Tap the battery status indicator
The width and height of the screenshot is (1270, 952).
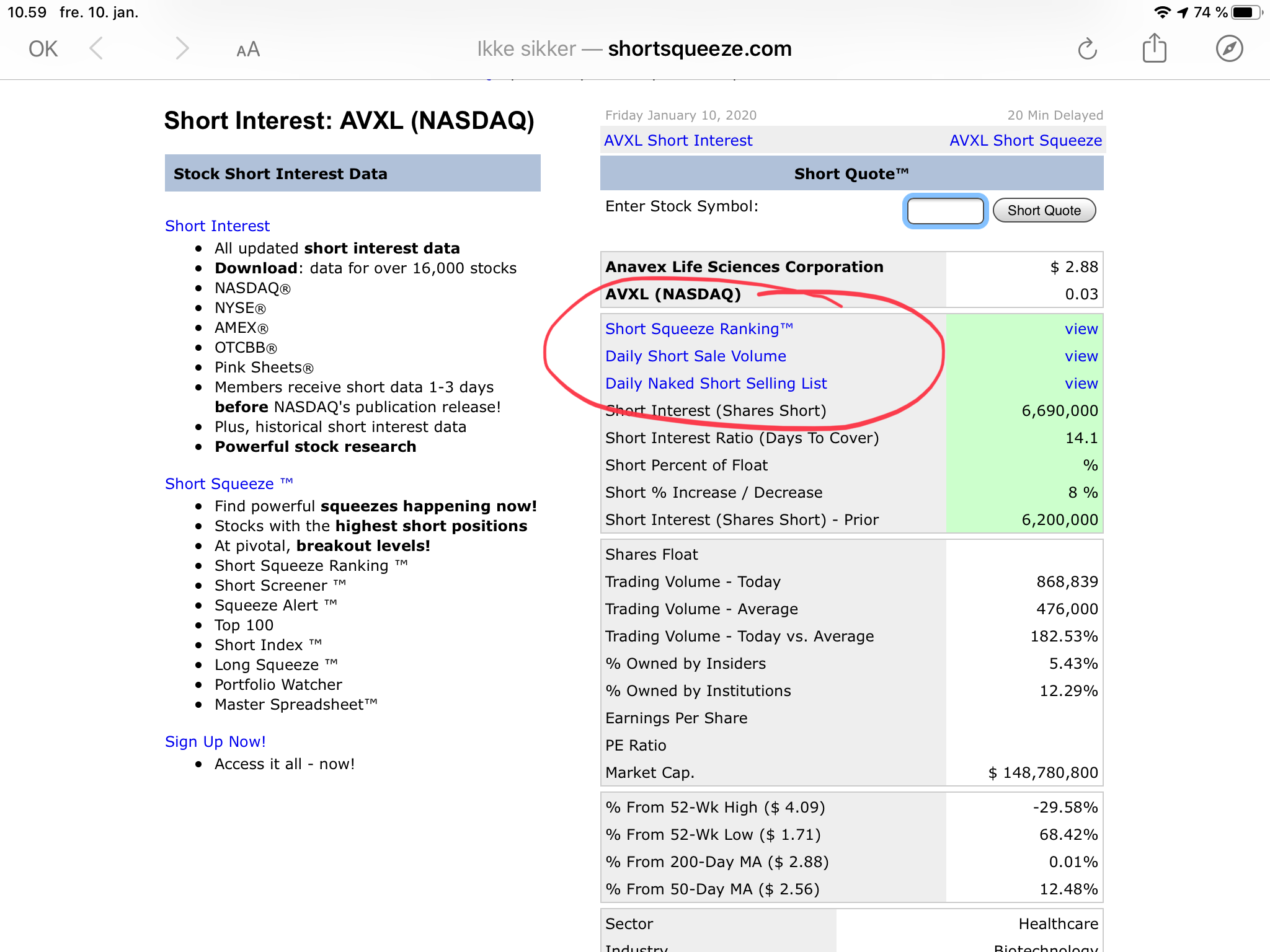point(1246,12)
